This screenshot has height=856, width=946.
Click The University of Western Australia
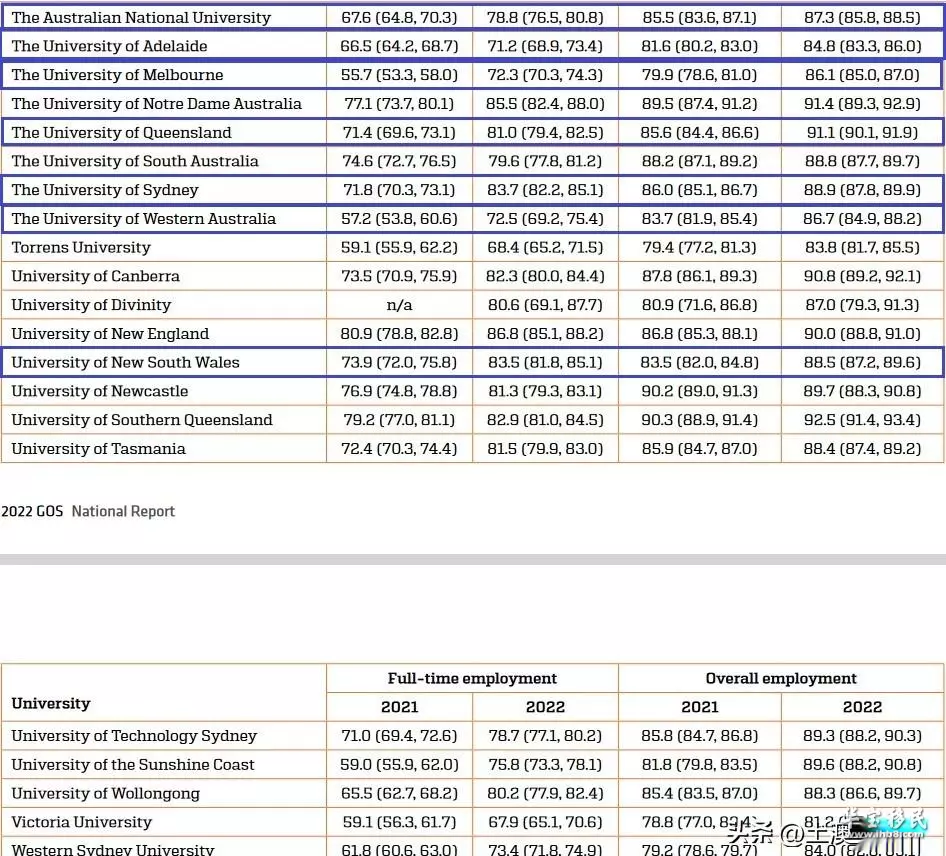pos(144,218)
